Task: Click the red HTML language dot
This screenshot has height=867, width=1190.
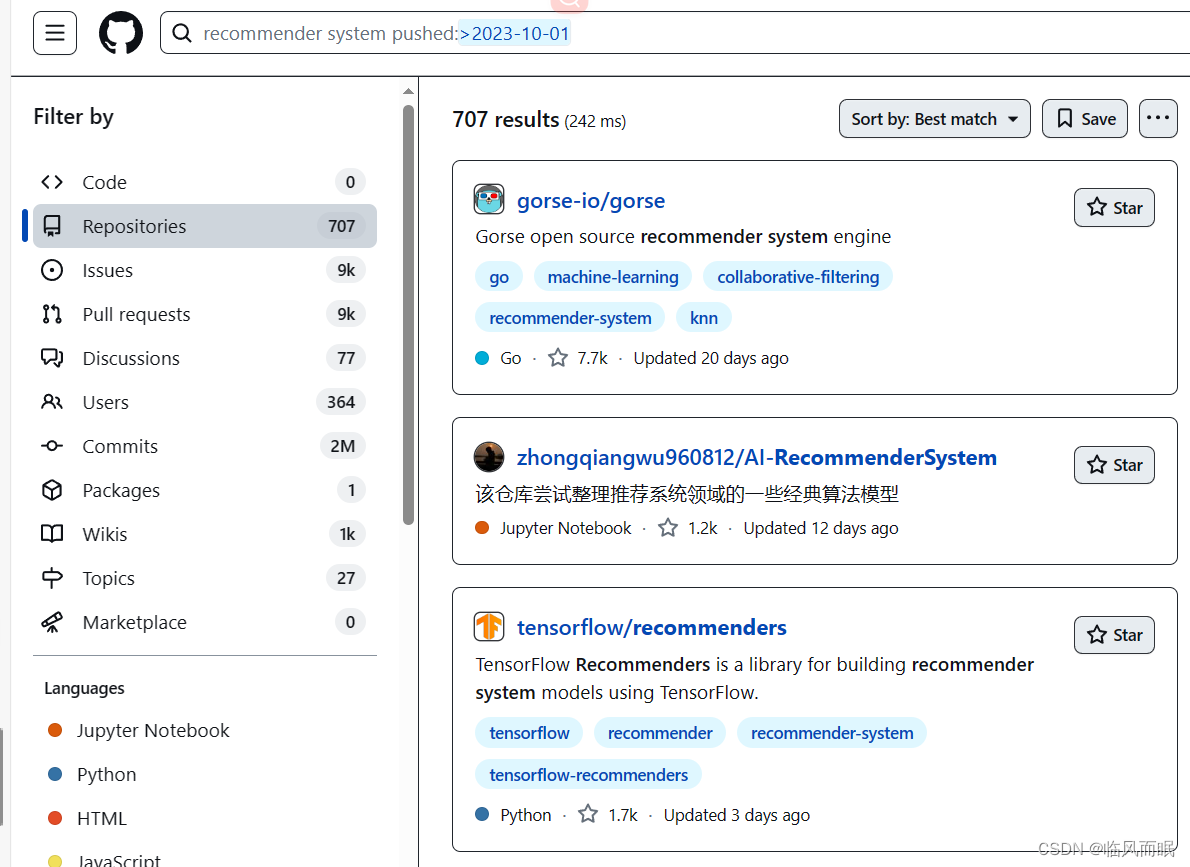Action: point(55,818)
